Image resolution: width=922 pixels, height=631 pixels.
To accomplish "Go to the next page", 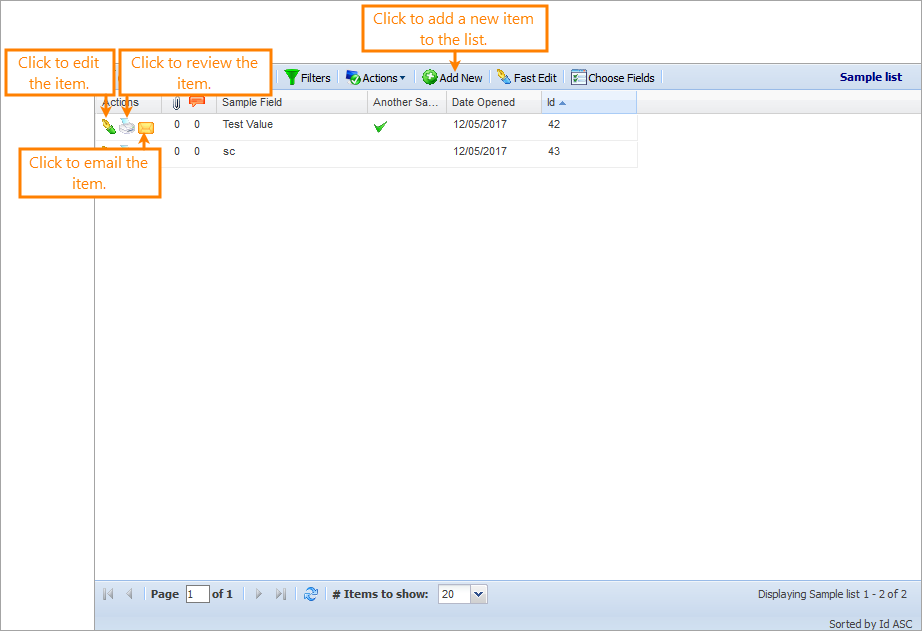I will (x=259, y=594).
